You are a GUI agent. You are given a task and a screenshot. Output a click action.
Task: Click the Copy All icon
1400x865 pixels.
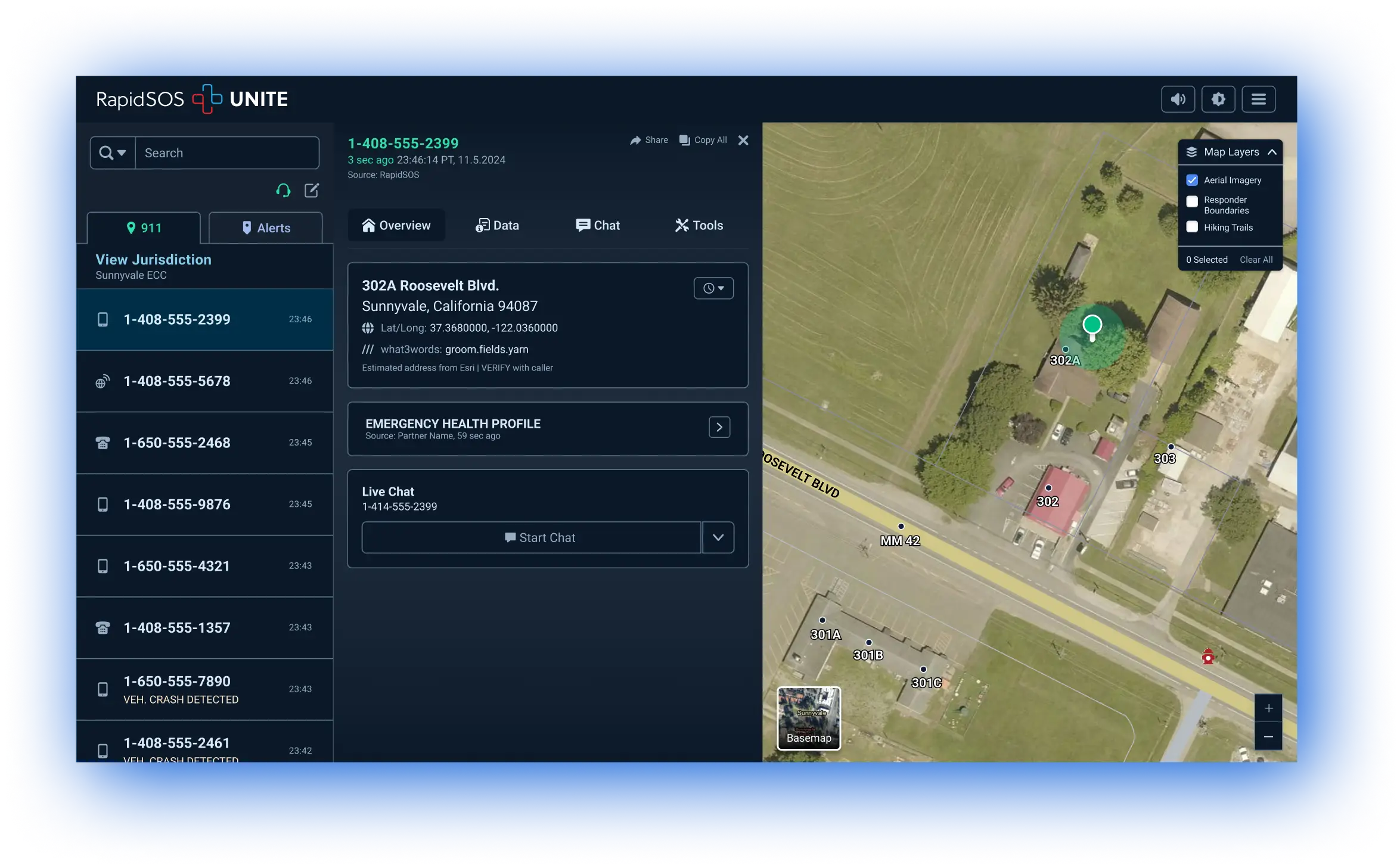click(684, 141)
